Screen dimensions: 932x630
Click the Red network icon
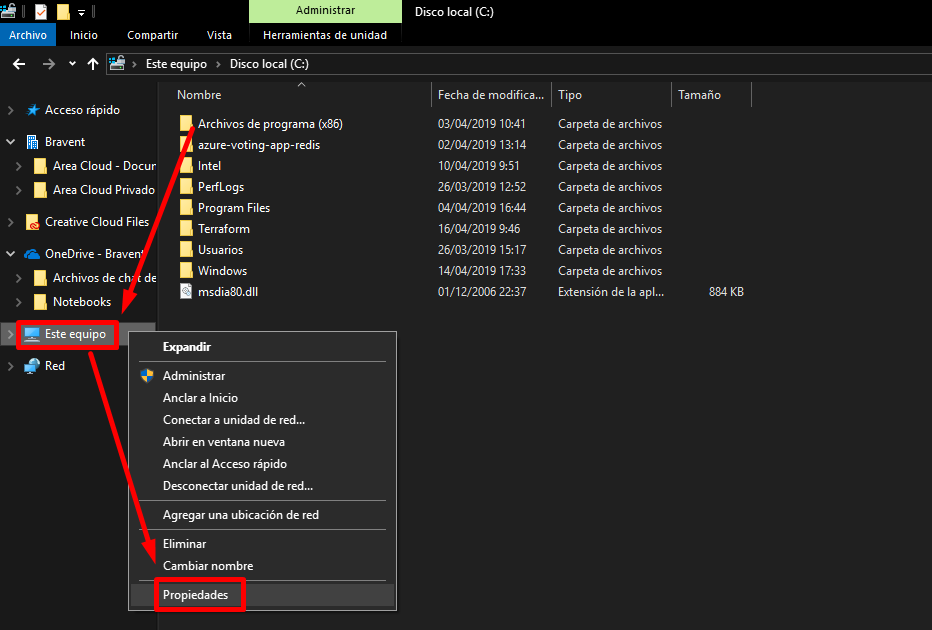32,366
